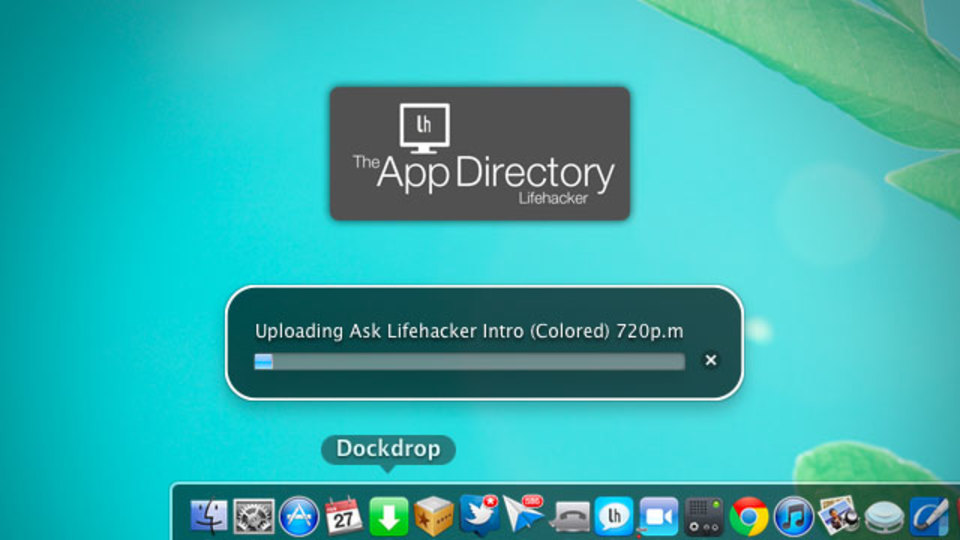Open iTunes from the dock
The width and height of the screenshot is (960, 540).
[x=793, y=517]
